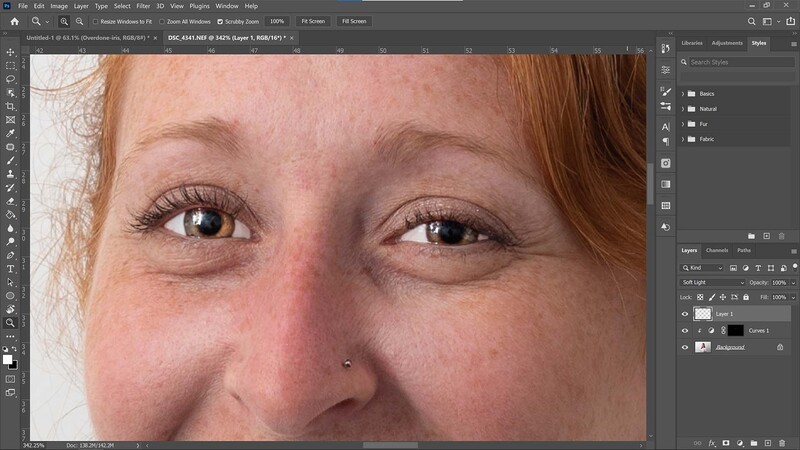Open the Filter menu
This screenshot has width=800, height=450.
[x=143, y=6]
